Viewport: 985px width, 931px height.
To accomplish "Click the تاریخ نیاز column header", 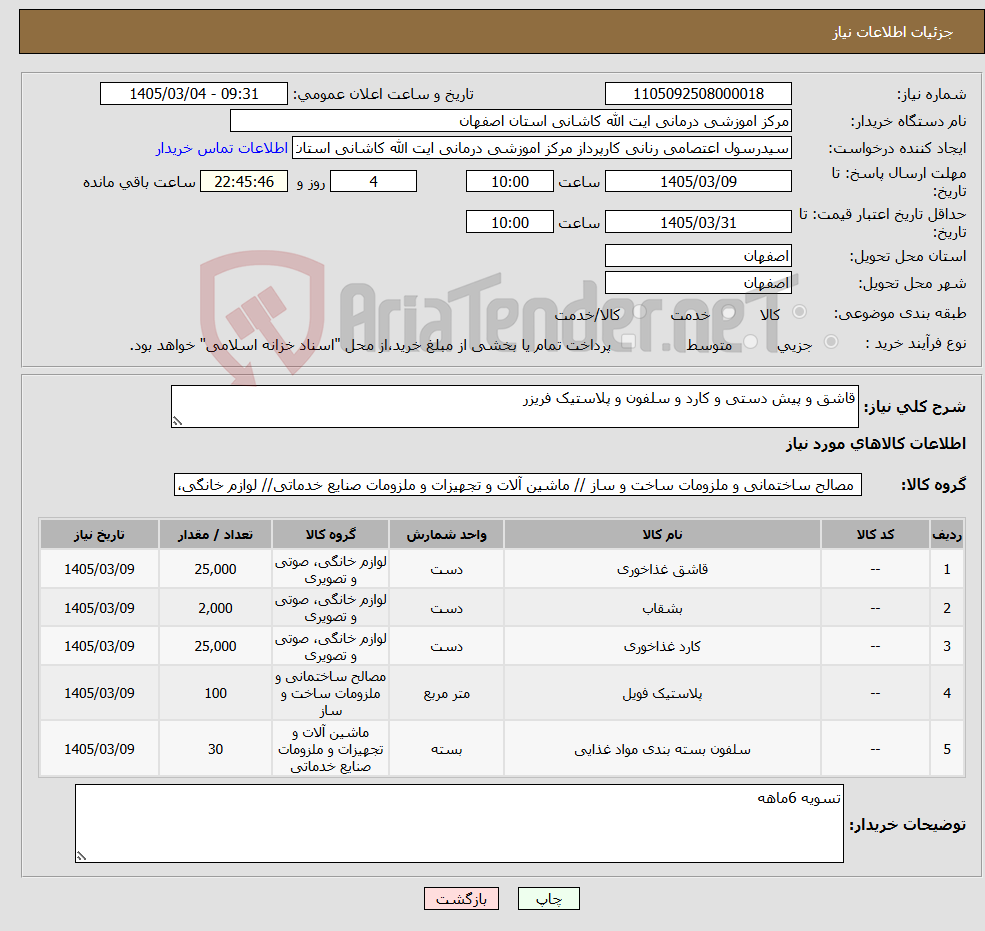I will coord(99,535).
